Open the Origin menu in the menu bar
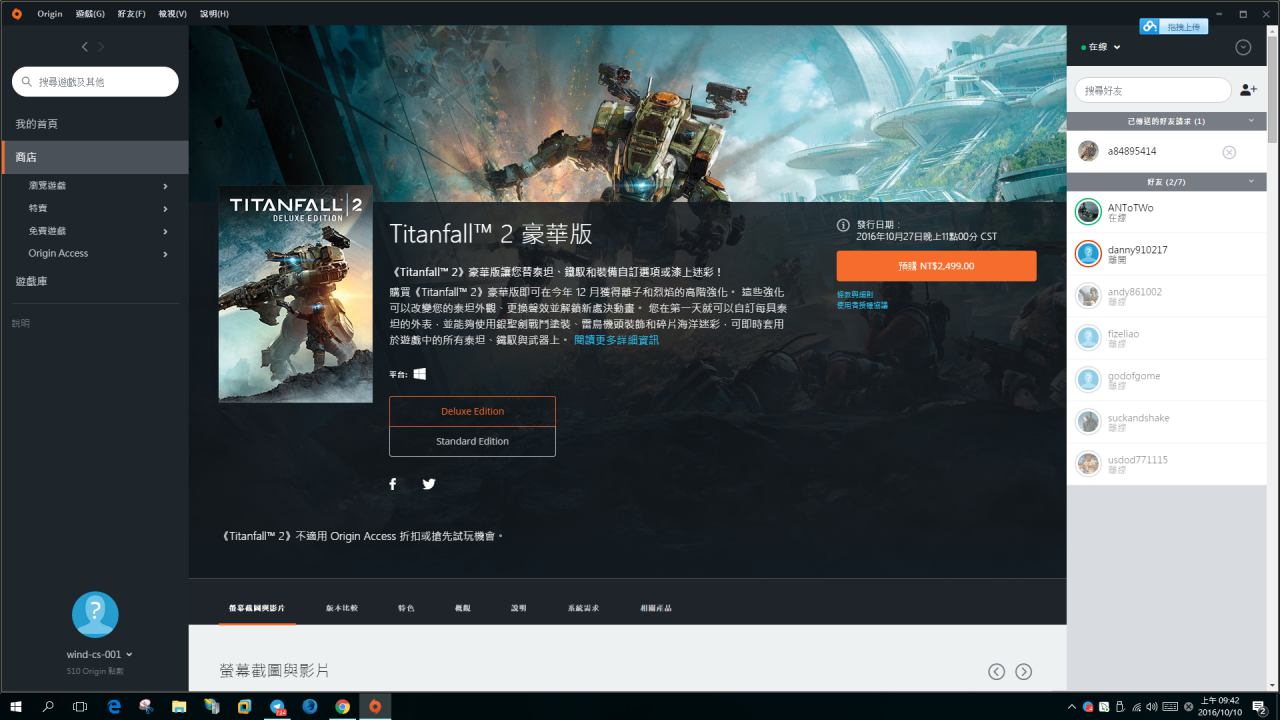 pos(50,14)
